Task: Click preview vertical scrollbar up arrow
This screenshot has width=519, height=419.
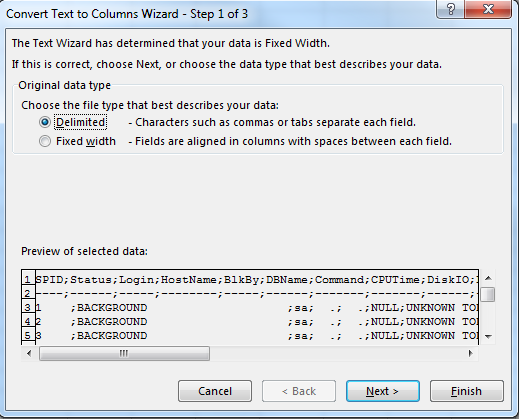Action: point(488,278)
